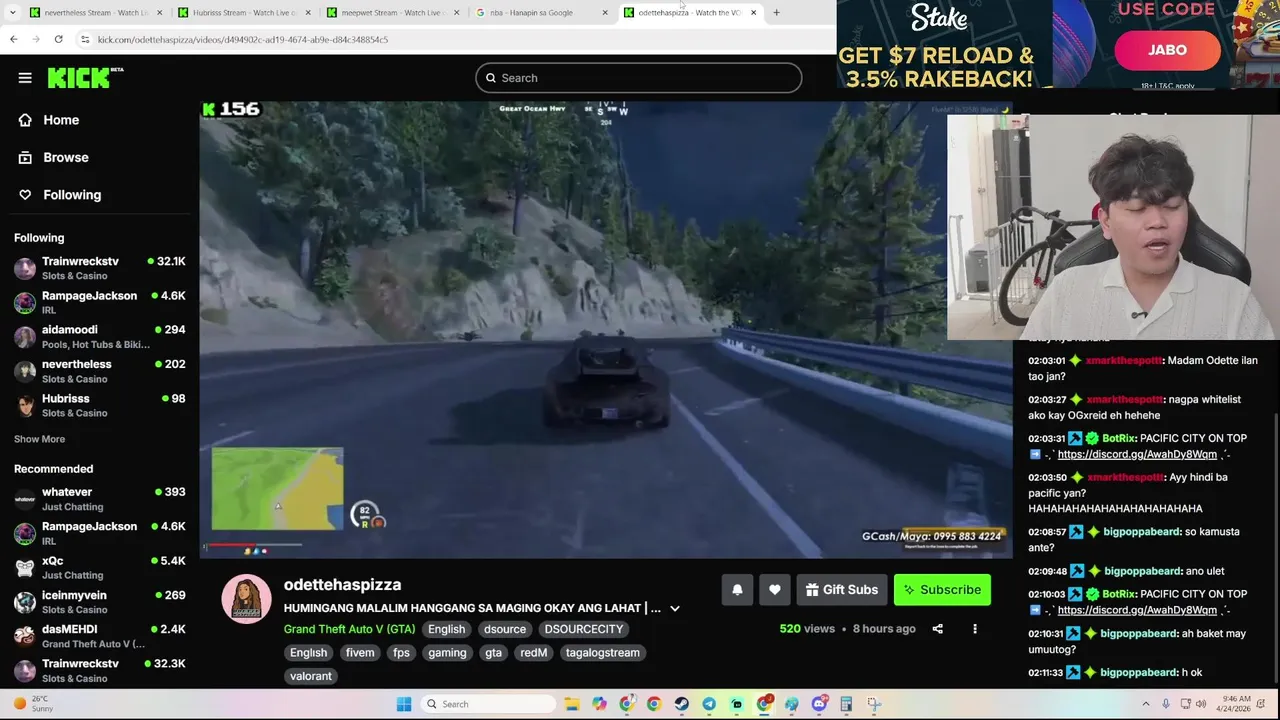1280x720 pixels.
Task: Click xmarkthespottt username at 02:03:01
Action: [x=1124, y=360]
